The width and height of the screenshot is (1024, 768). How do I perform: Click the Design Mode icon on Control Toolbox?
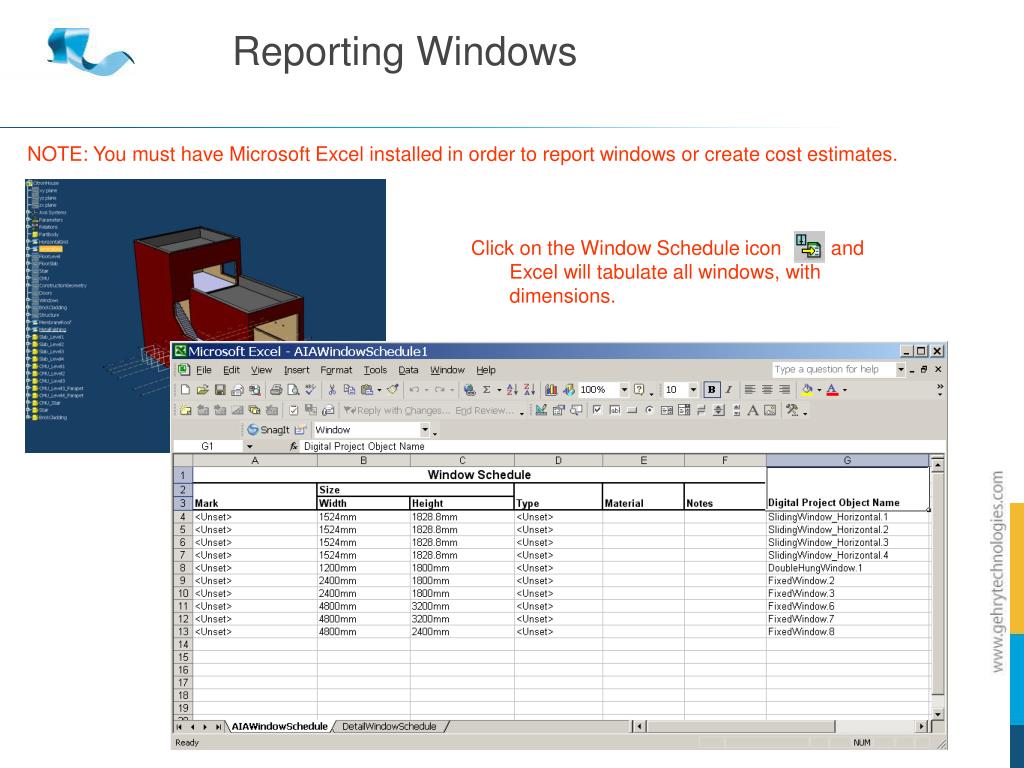(x=541, y=410)
